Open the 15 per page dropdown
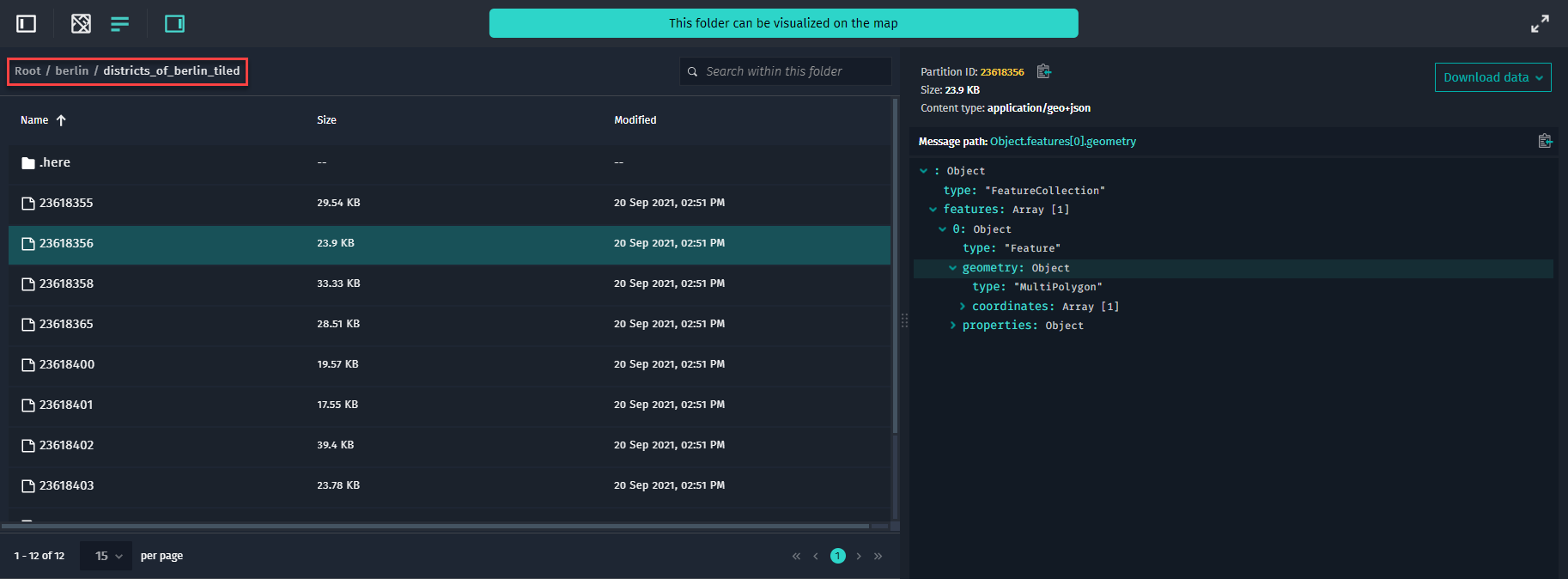1568x579 pixels. point(106,556)
